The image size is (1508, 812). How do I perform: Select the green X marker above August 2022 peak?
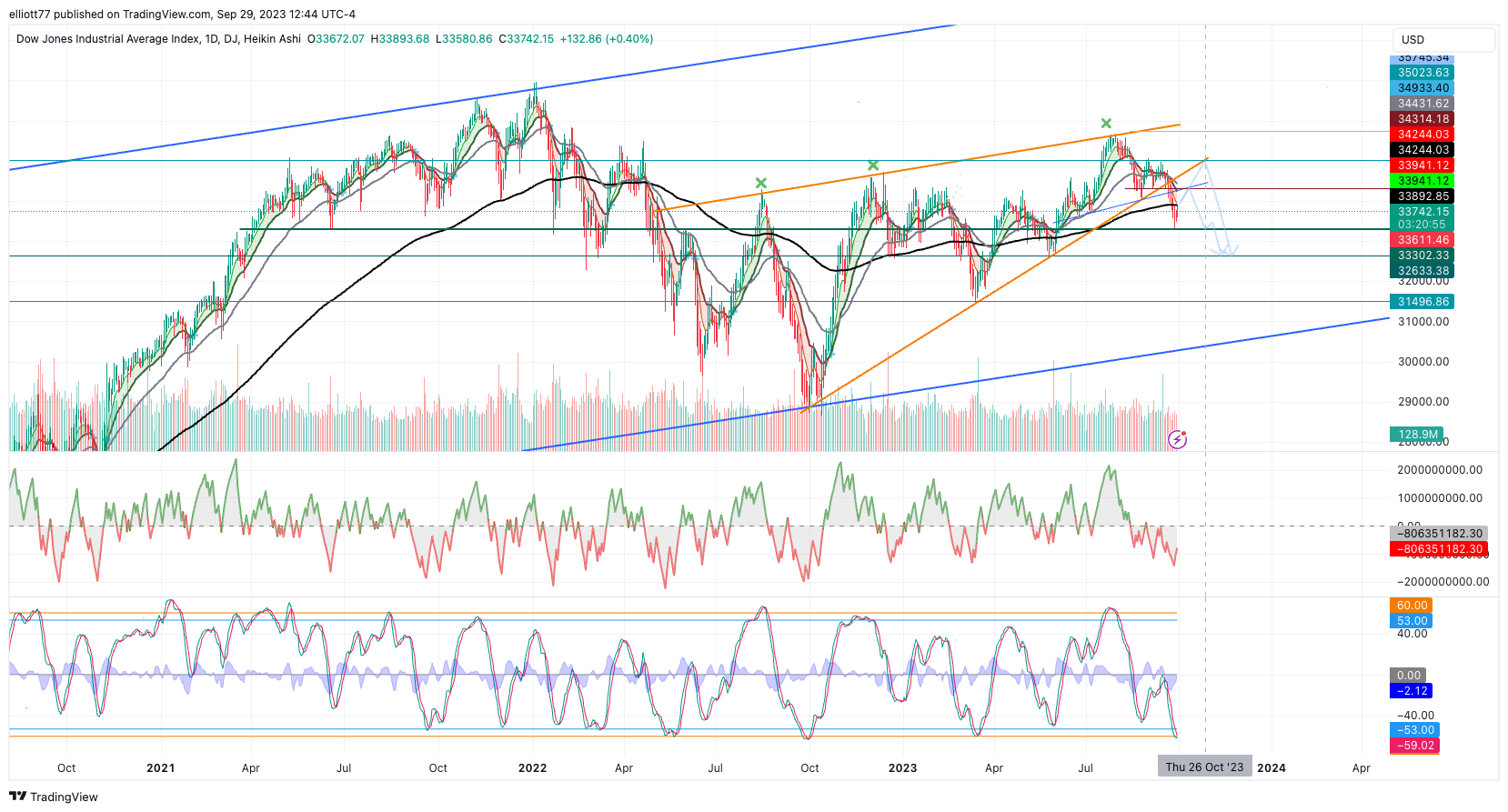pyautogui.click(x=761, y=184)
